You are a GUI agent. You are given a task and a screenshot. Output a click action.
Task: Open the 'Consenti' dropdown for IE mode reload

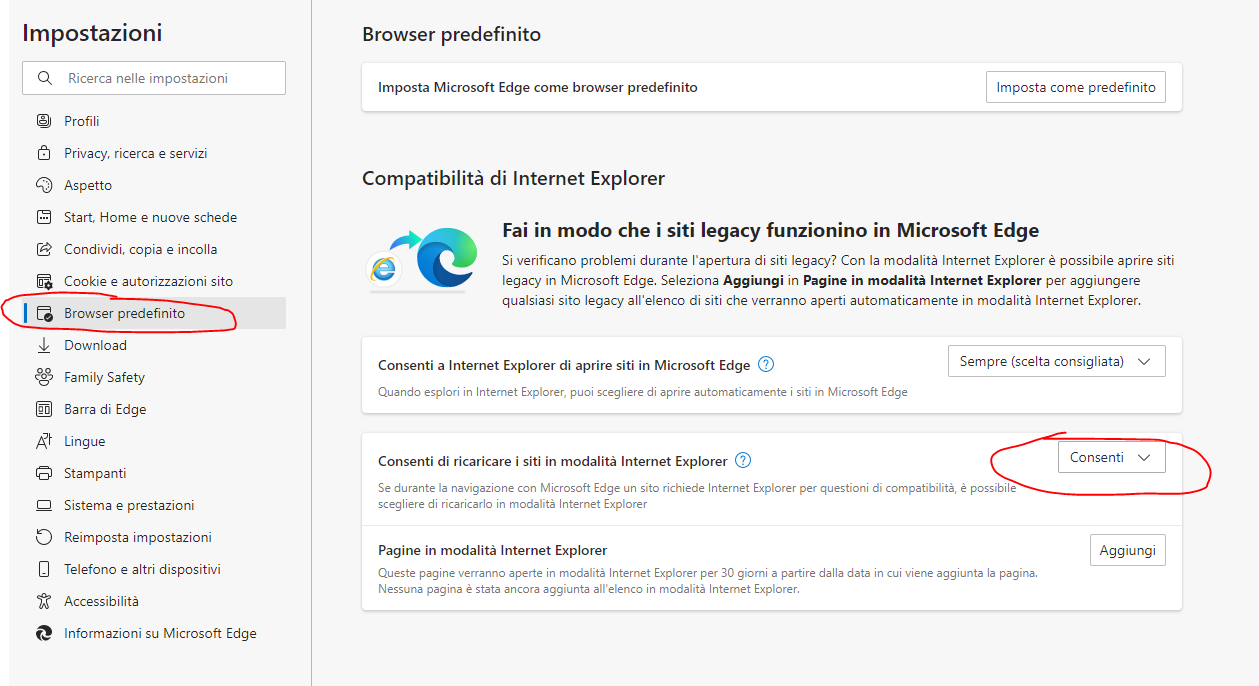pos(1111,457)
